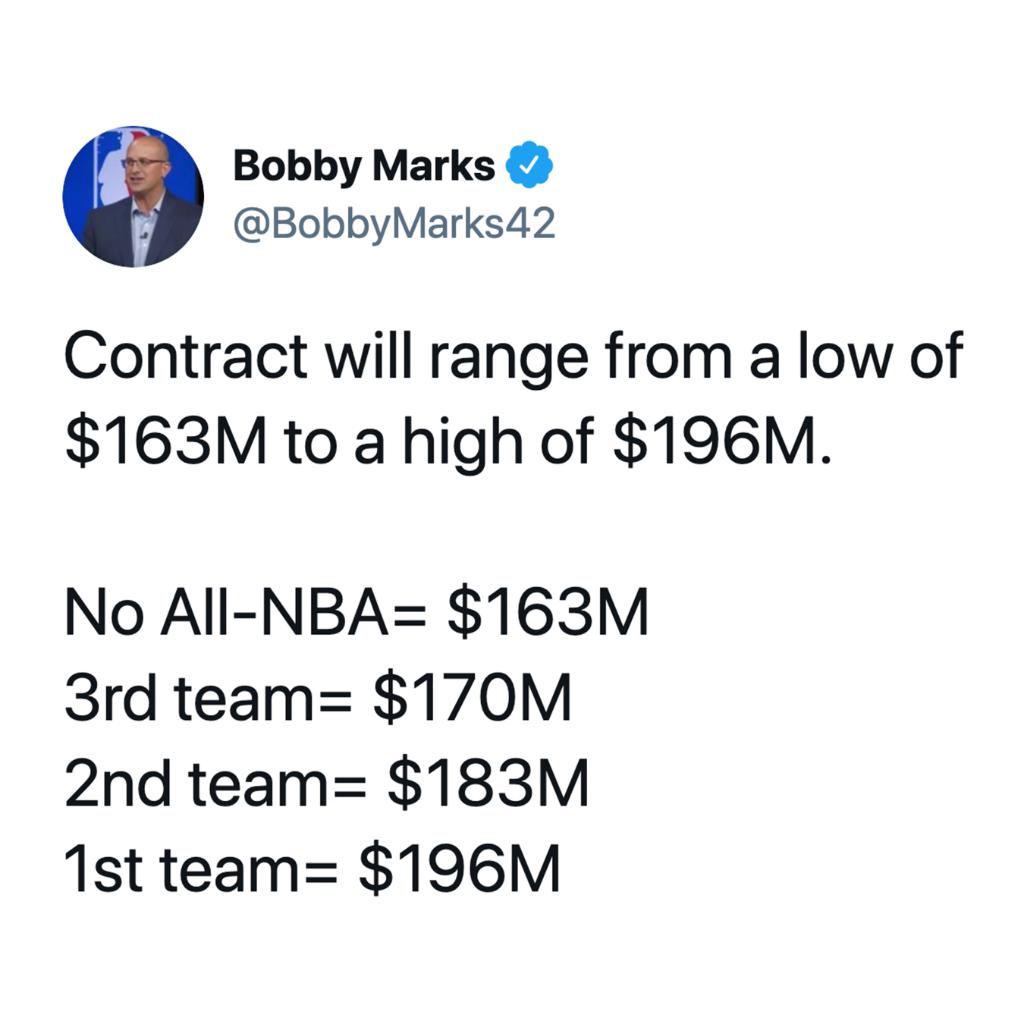Open the @BobbyMarks42 handle link
Image resolution: width=1024 pixels, height=1024 pixels.
pyautogui.click(x=394, y=225)
